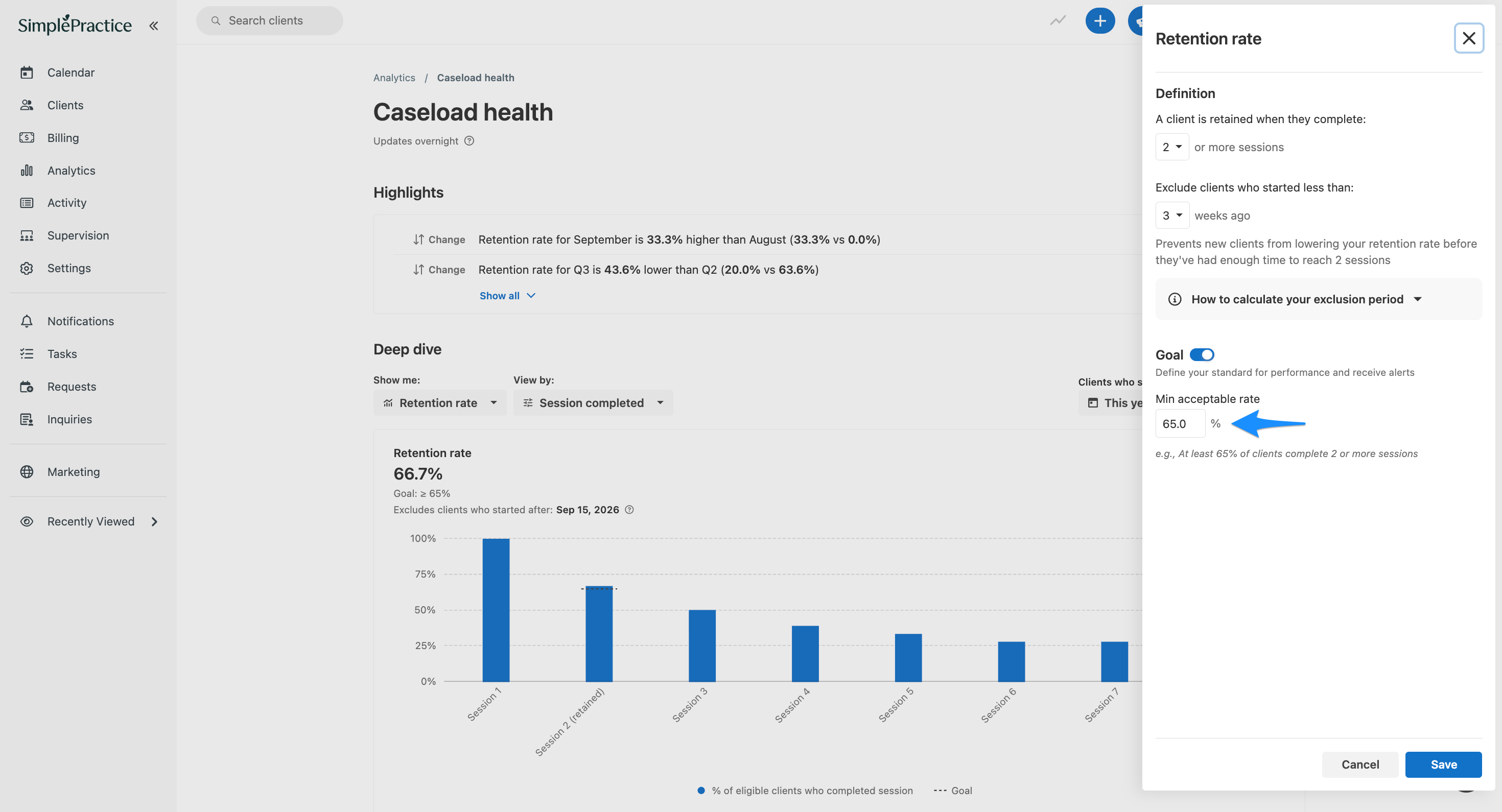
Task: Click the info icon beside Sep 15, 2026
Action: click(x=629, y=510)
